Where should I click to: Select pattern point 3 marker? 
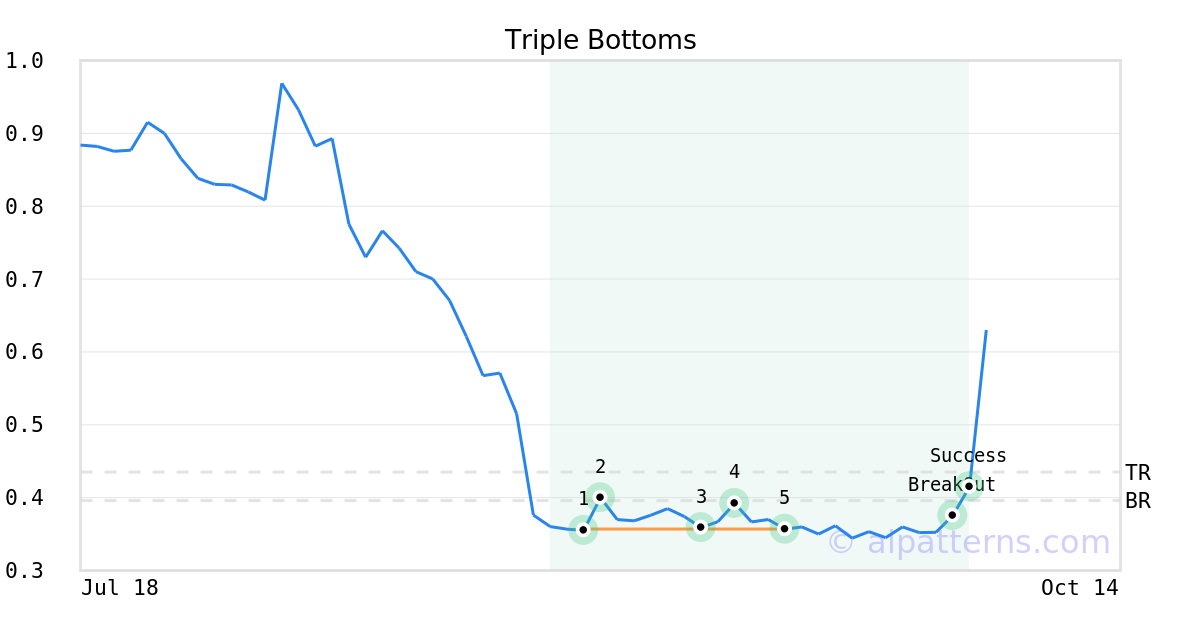pyautogui.click(x=700, y=527)
